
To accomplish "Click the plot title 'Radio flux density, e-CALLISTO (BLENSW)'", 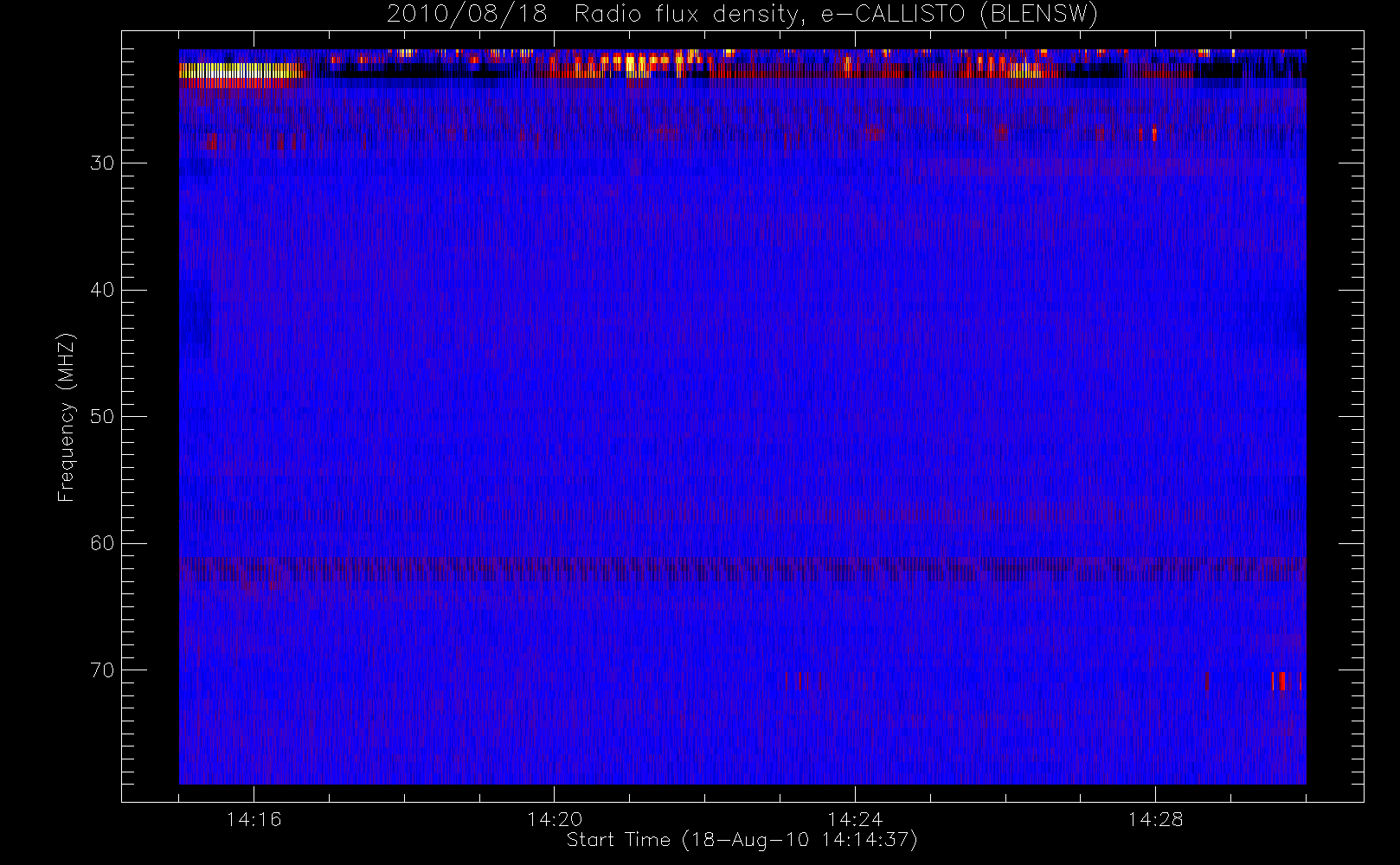I will pyautogui.click(x=836, y=14).
